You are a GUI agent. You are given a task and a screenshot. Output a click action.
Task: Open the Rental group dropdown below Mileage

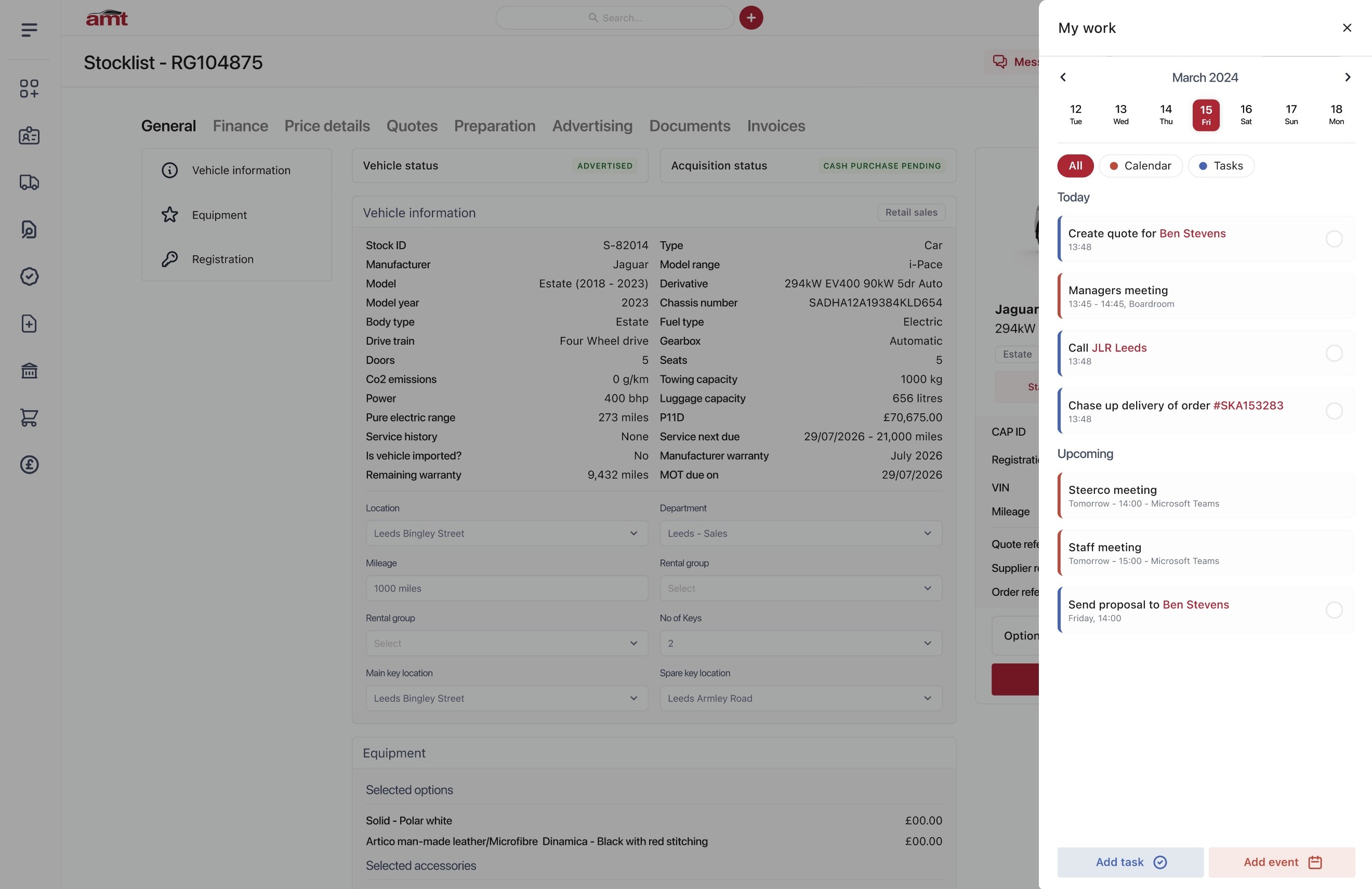tap(507, 644)
